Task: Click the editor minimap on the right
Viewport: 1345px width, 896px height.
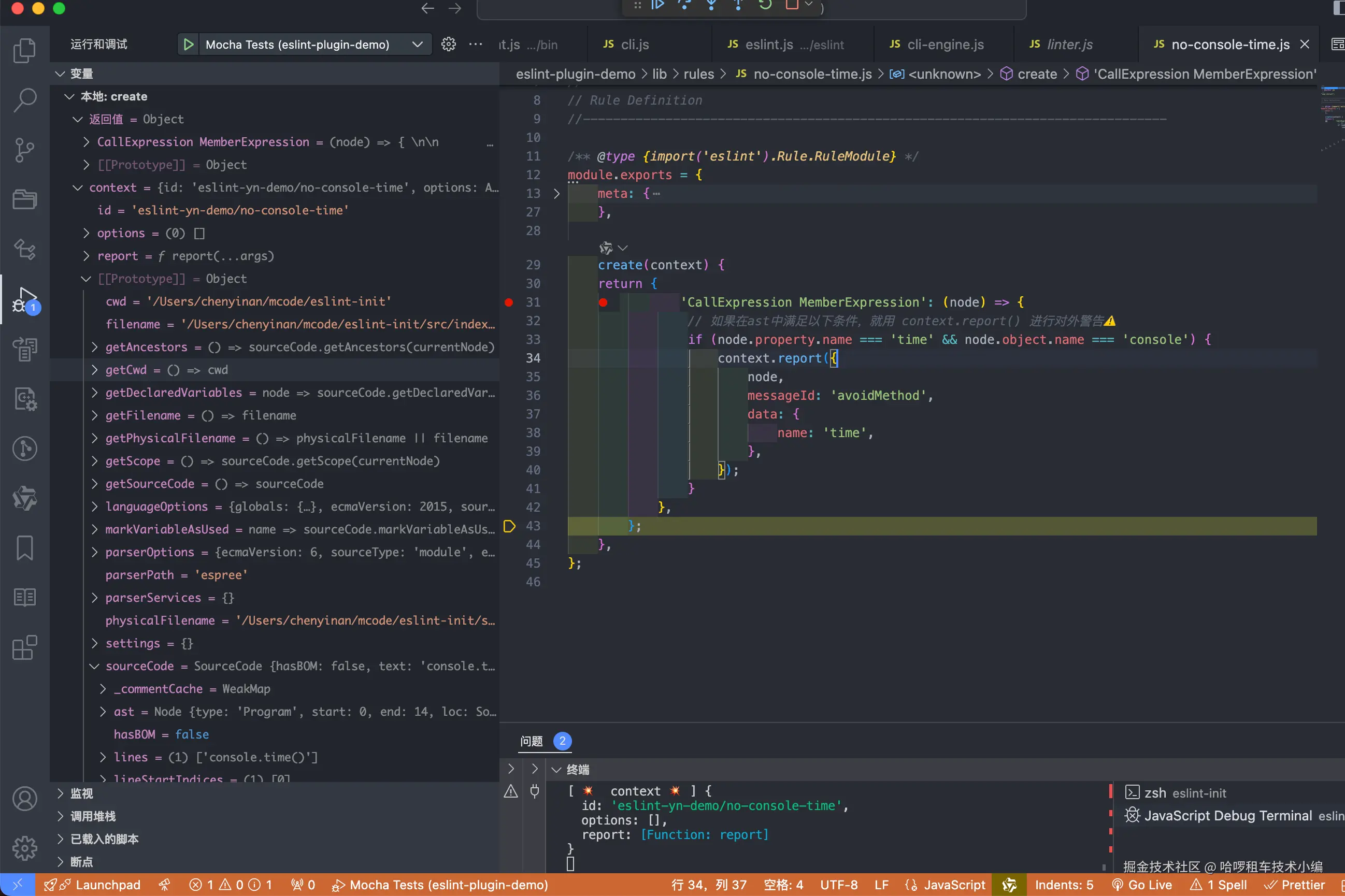Action: click(1332, 114)
